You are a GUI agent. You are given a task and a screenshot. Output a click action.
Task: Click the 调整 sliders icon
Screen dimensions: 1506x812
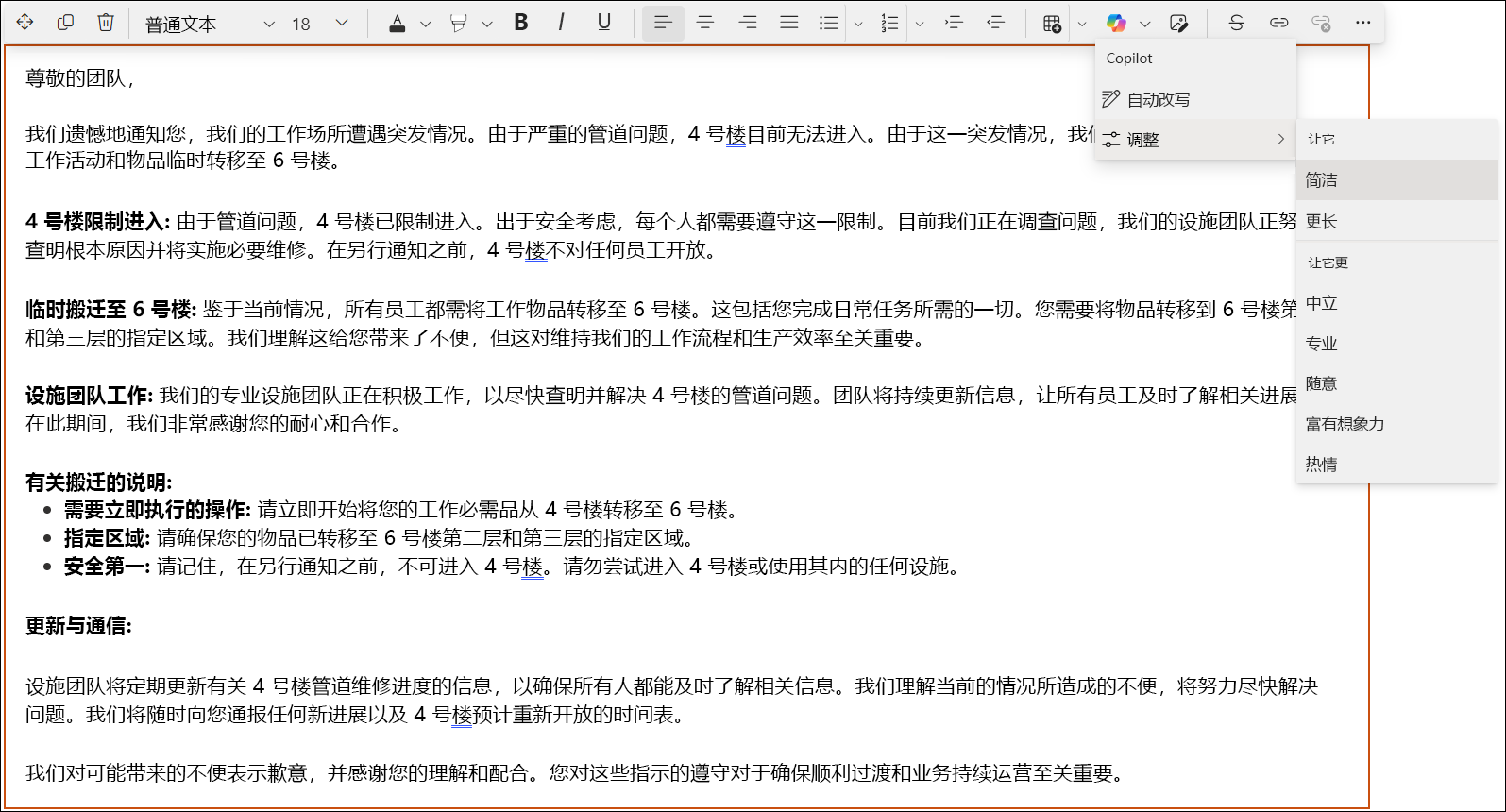click(1111, 140)
